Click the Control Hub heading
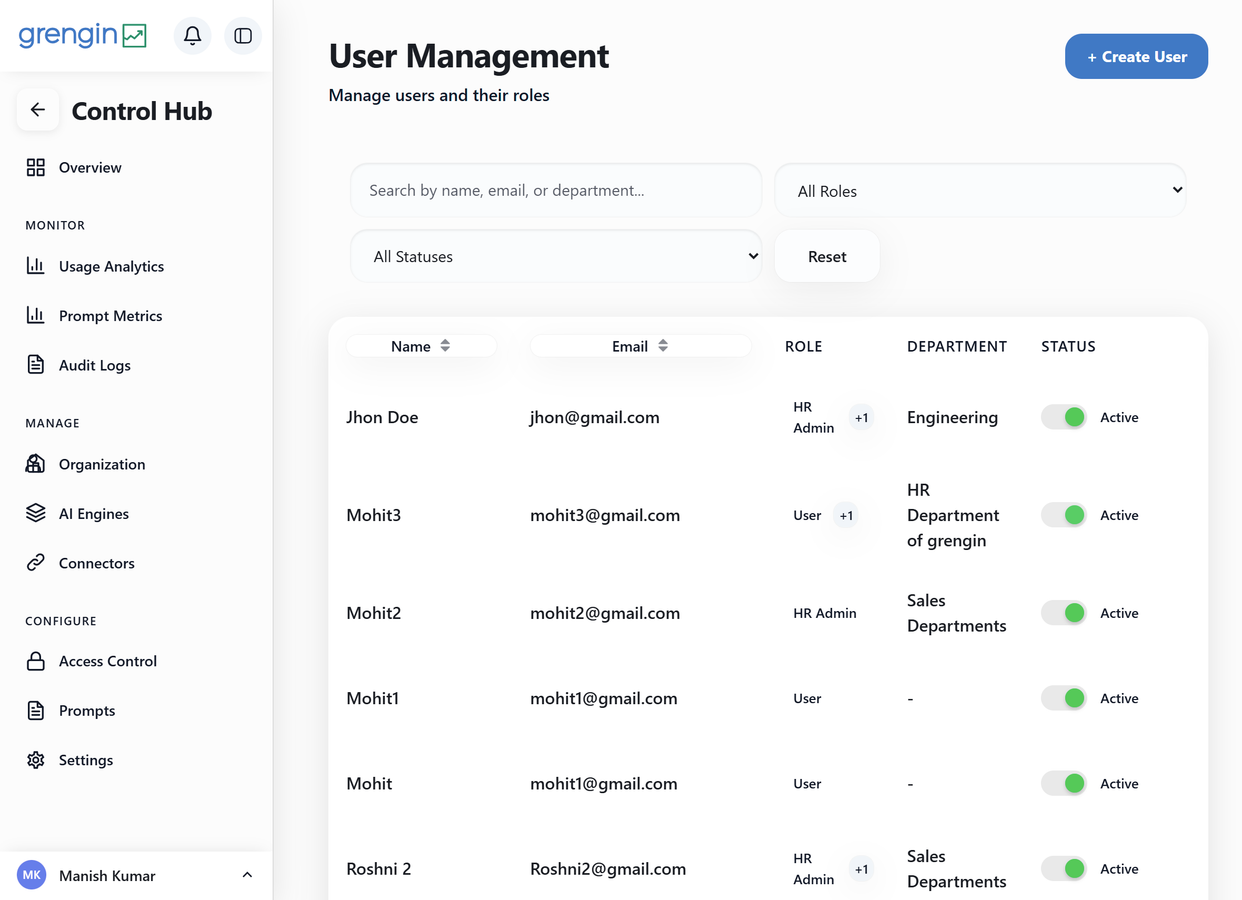The width and height of the screenshot is (1242, 900). pos(142,111)
